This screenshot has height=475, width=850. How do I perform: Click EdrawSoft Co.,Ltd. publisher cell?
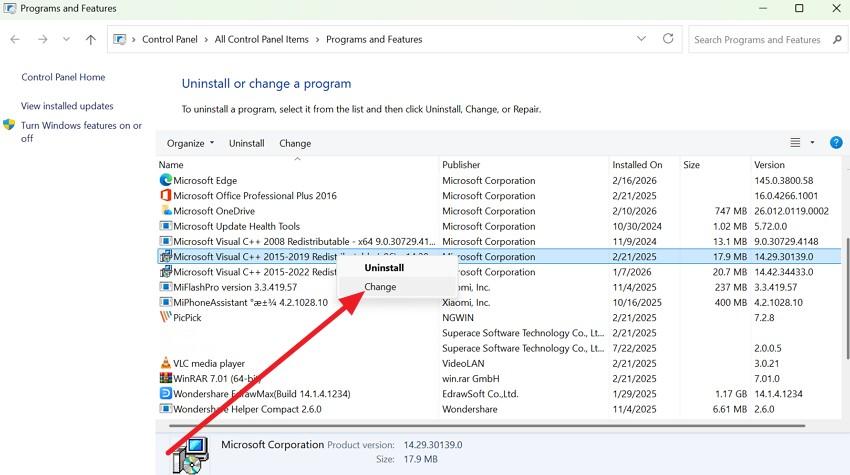tap(480, 394)
